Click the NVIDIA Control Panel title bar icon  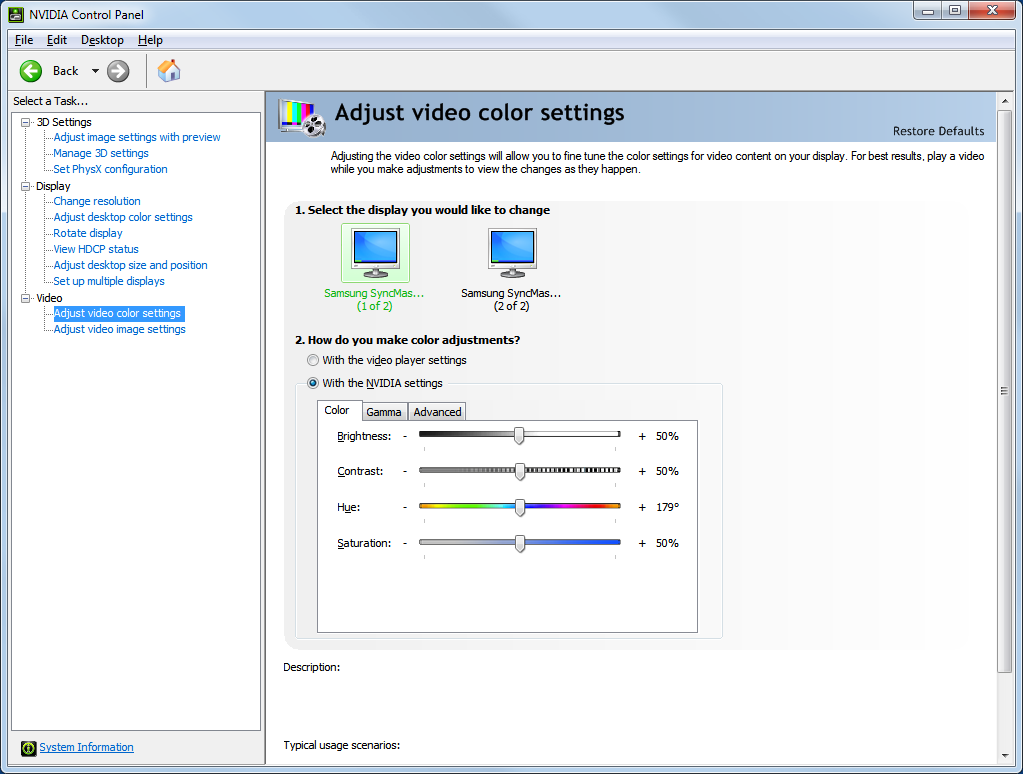[16, 14]
